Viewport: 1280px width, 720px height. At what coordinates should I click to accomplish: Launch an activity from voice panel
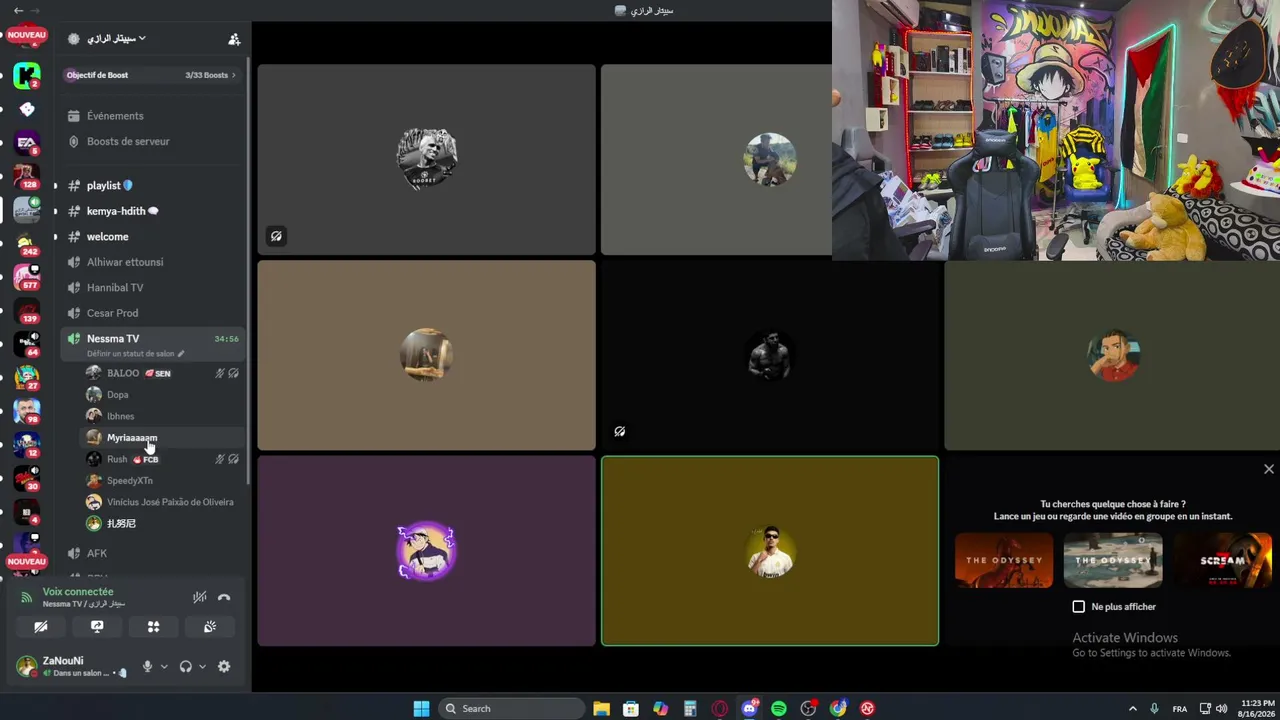click(x=153, y=627)
